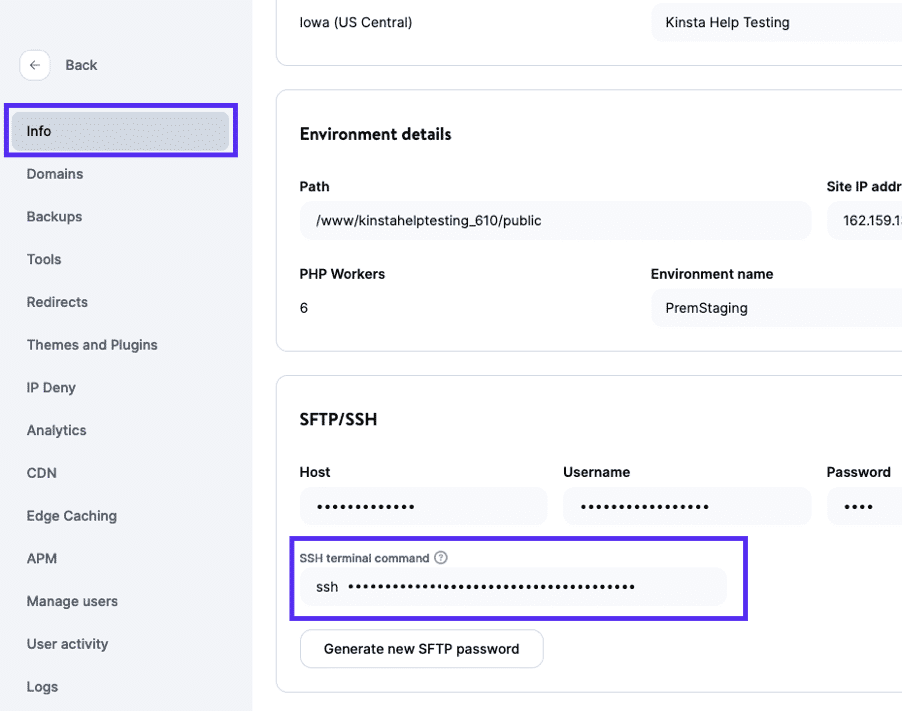
Task: Go to Edge Caching
Action: pos(72,515)
